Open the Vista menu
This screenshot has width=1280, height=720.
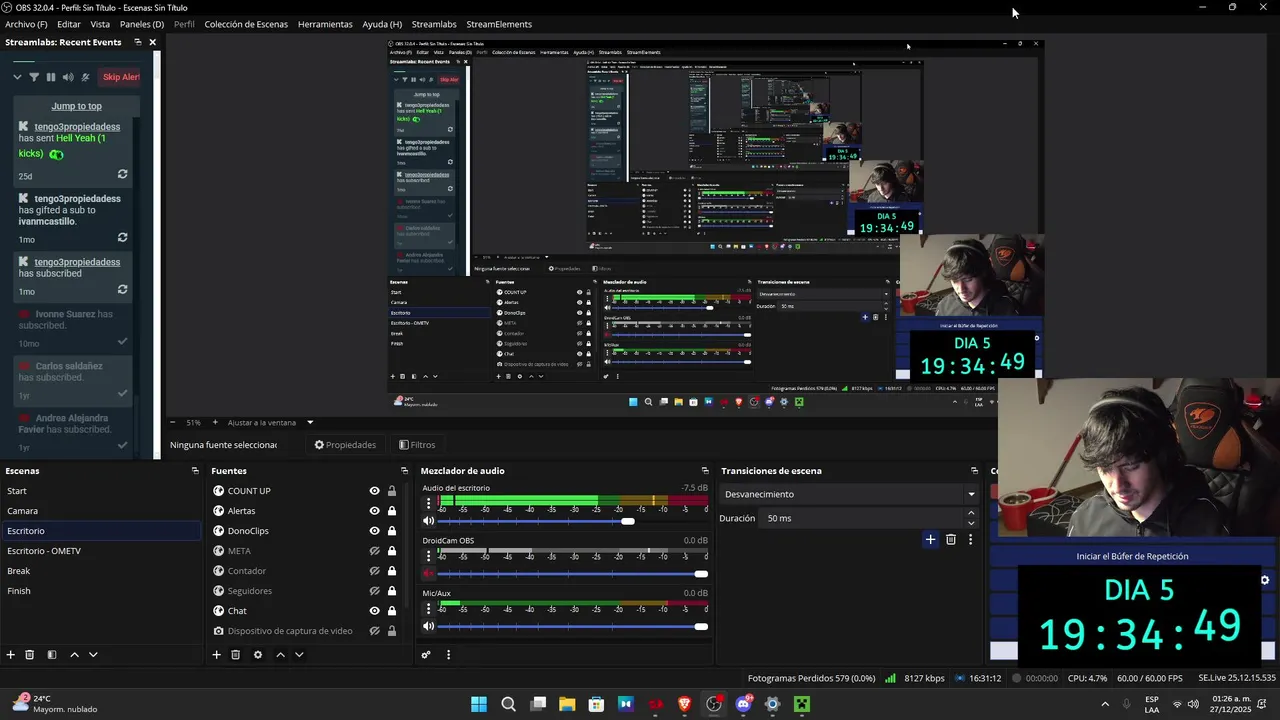(100, 24)
